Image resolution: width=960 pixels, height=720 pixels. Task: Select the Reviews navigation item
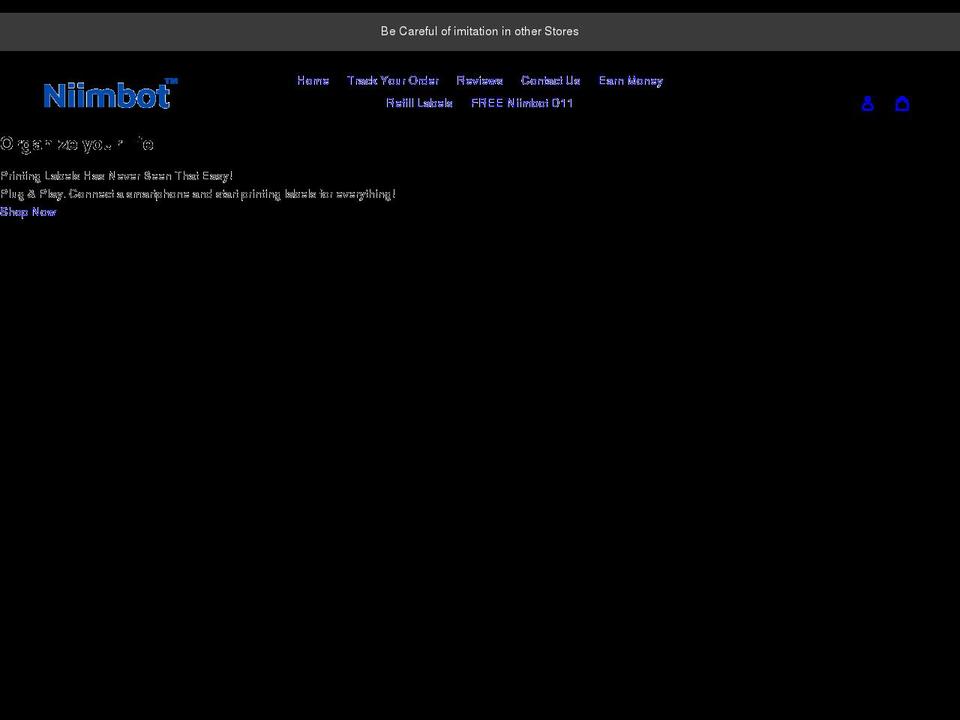(480, 80)
